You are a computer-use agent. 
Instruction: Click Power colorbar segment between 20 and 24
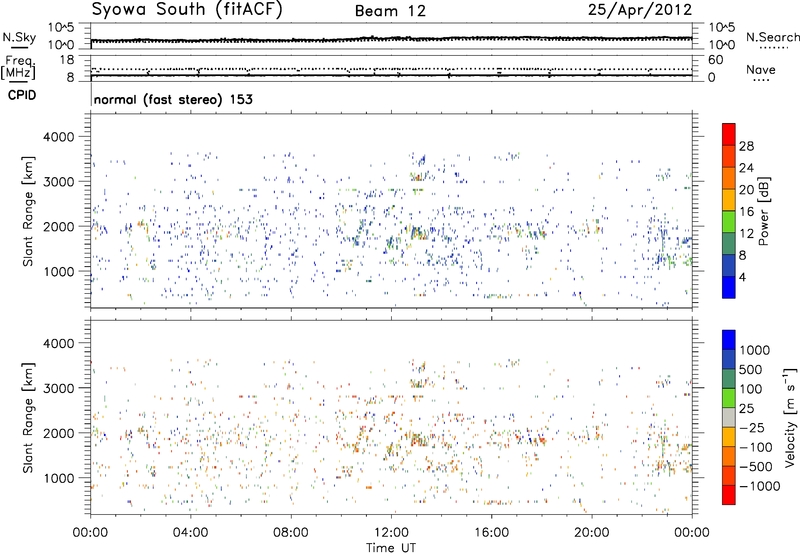[x=729, y=178]
